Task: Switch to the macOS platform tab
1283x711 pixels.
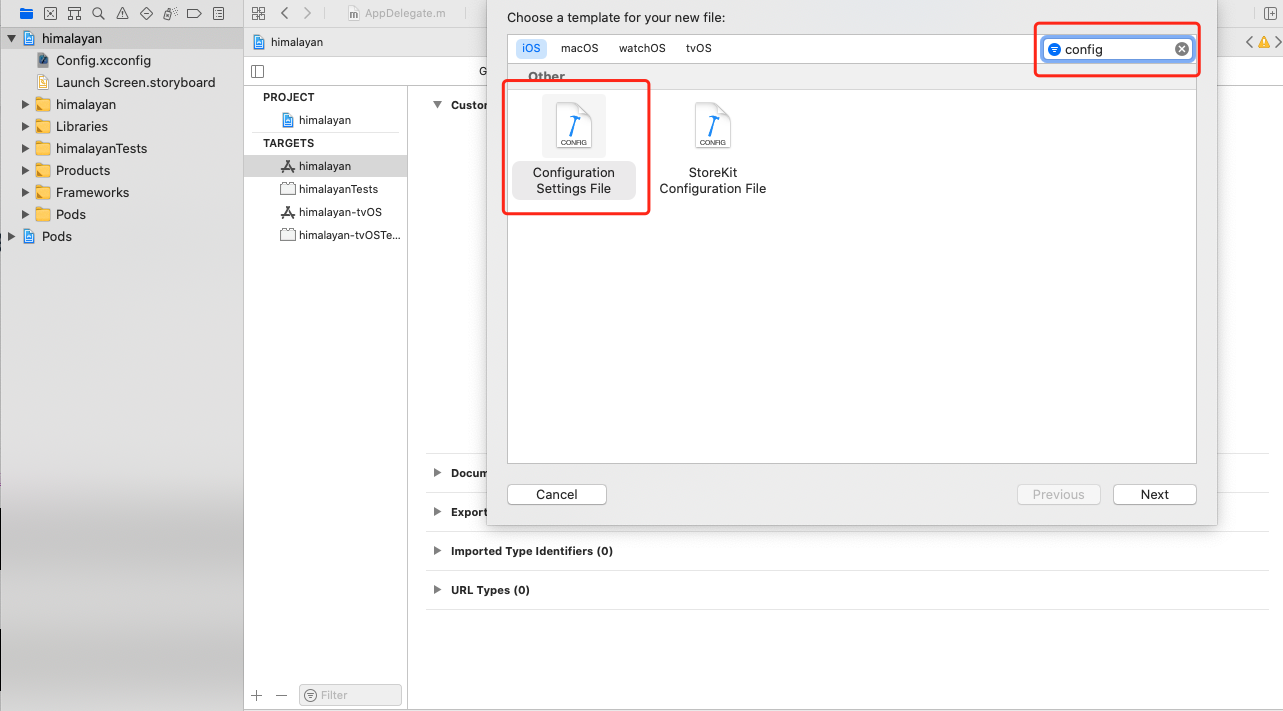Action: point(580,48)
